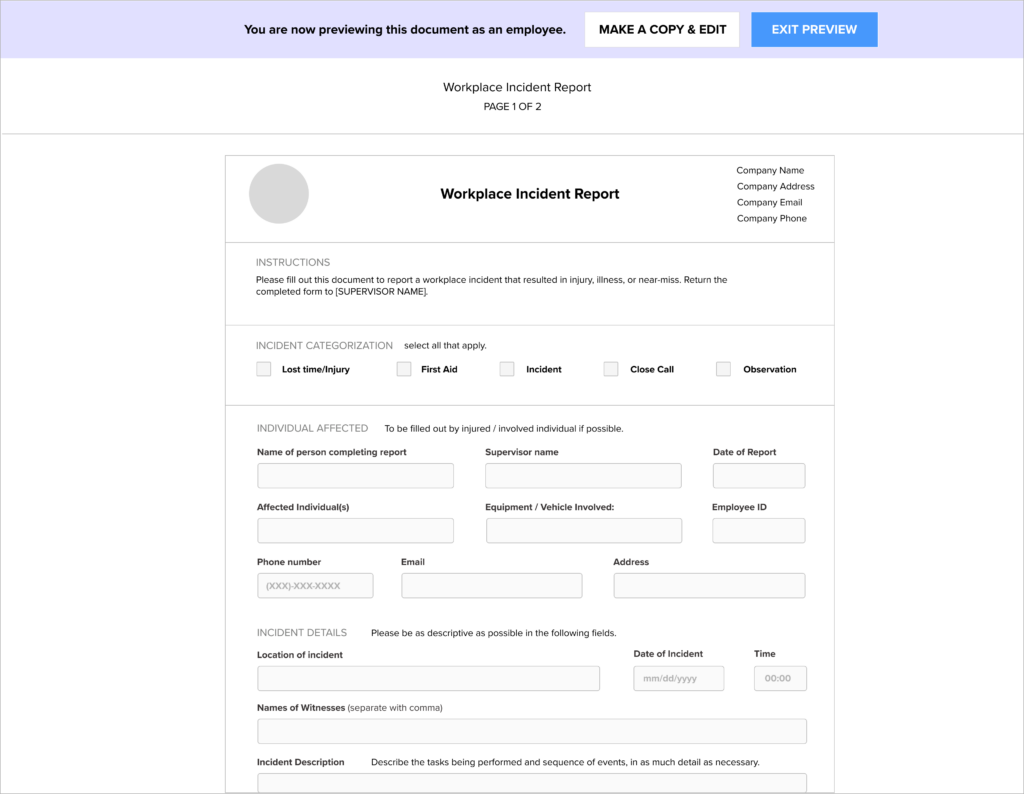Focus the Name of person completing report field
The image size is (1024, 794).
pos(355,476)
